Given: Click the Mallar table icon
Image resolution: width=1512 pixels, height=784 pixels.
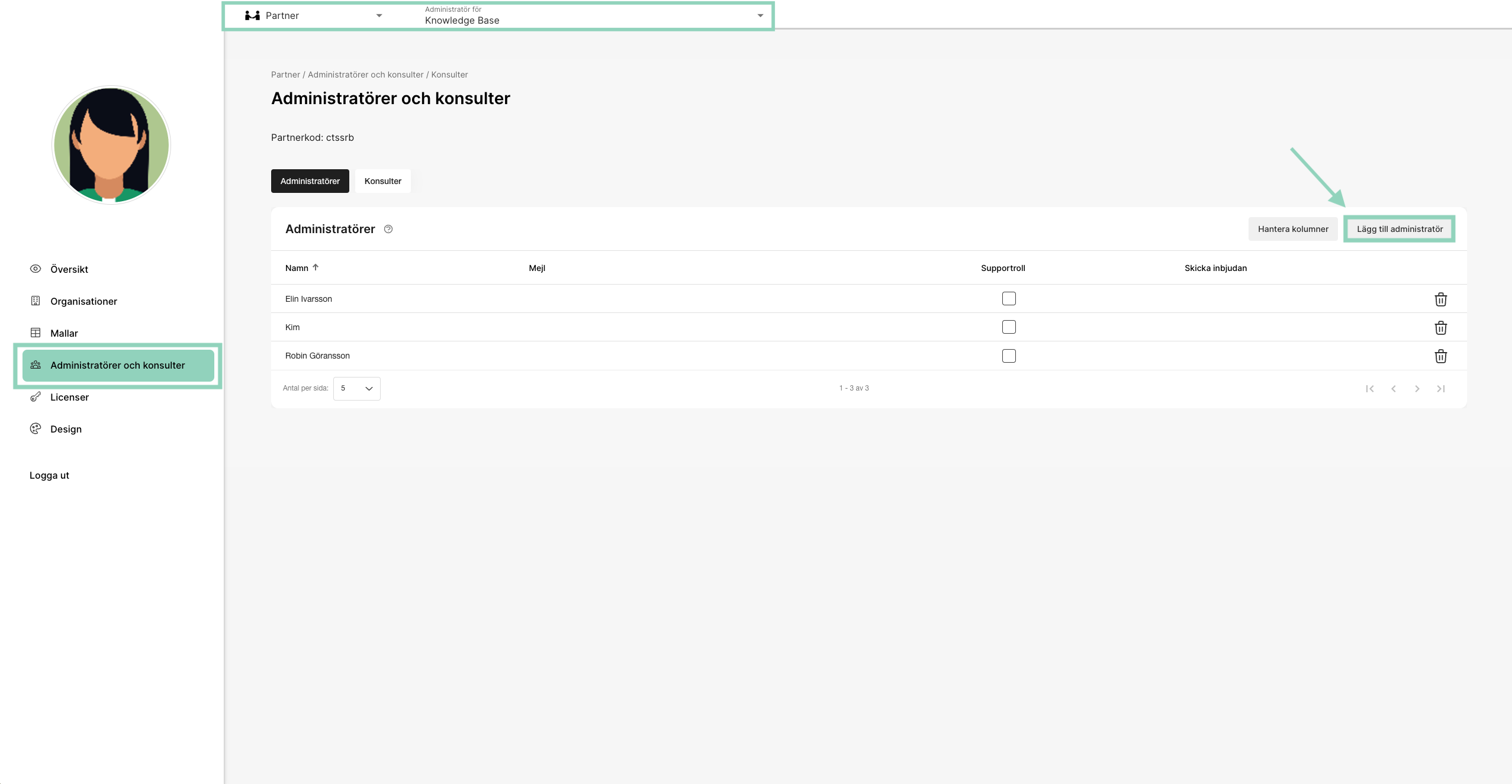Looking at the screenshot, I should (x=36, y=333).
